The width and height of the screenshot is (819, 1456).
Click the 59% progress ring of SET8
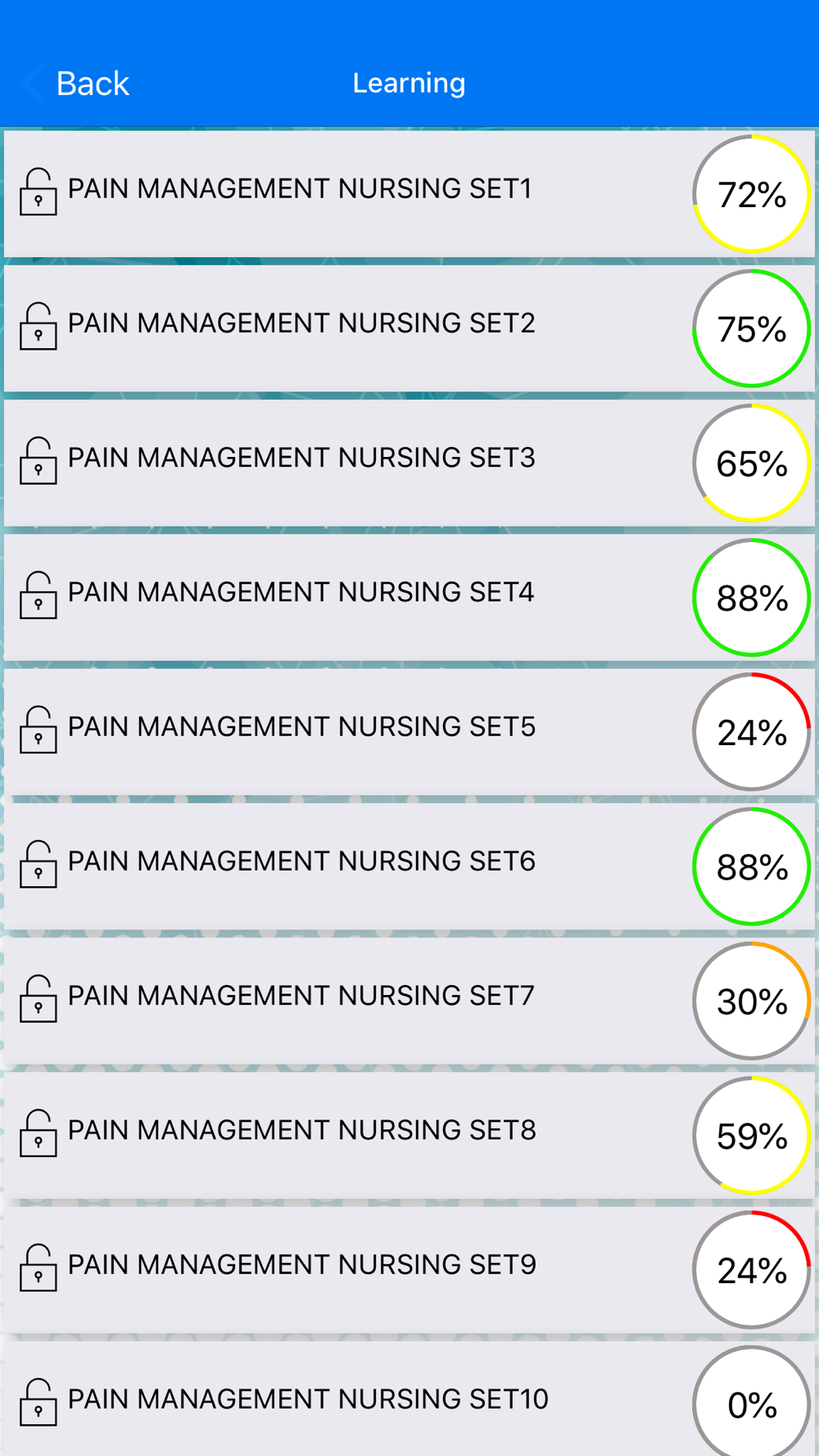click(x=752, y=1135)
